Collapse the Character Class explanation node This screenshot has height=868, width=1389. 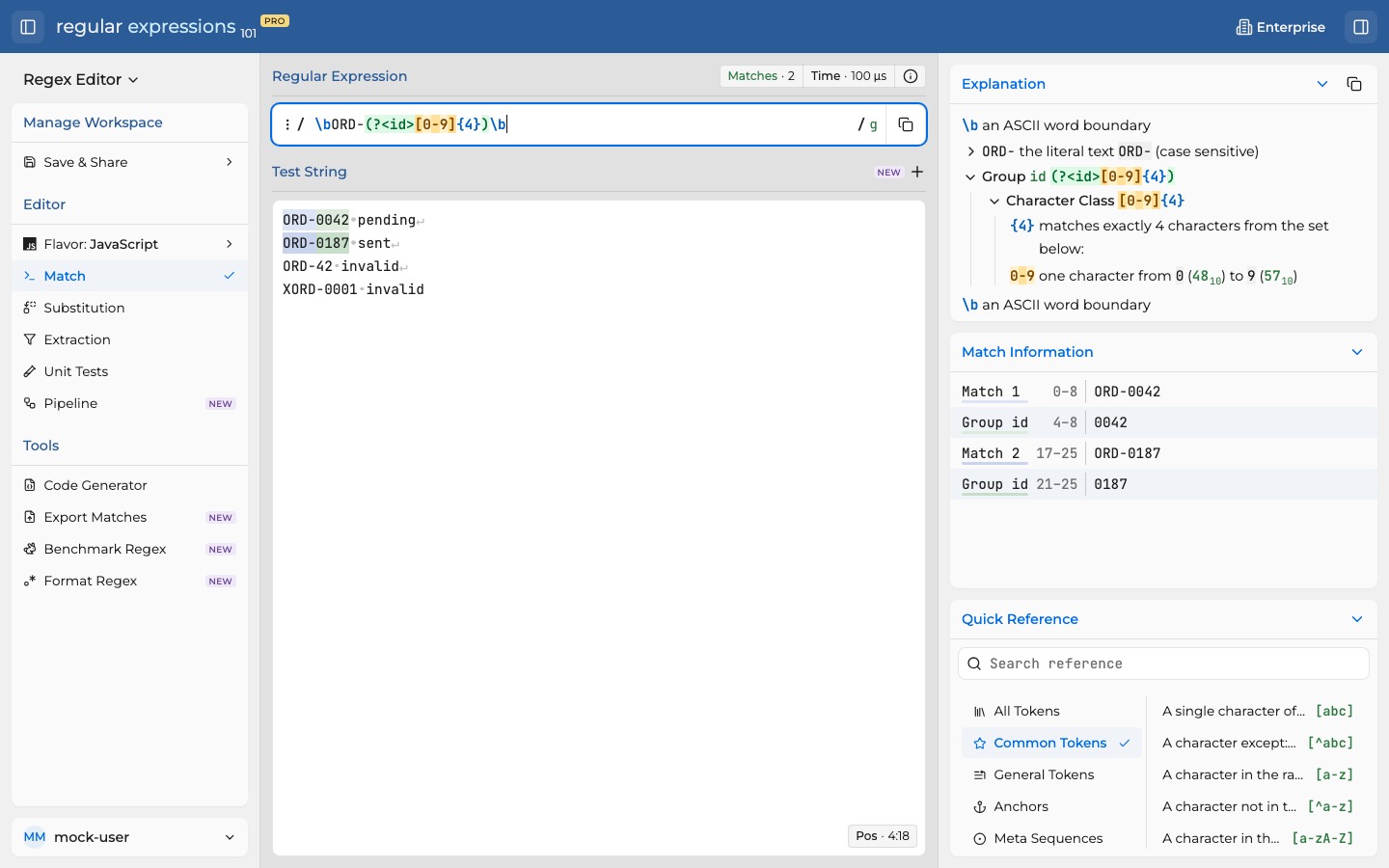point(994,201)
